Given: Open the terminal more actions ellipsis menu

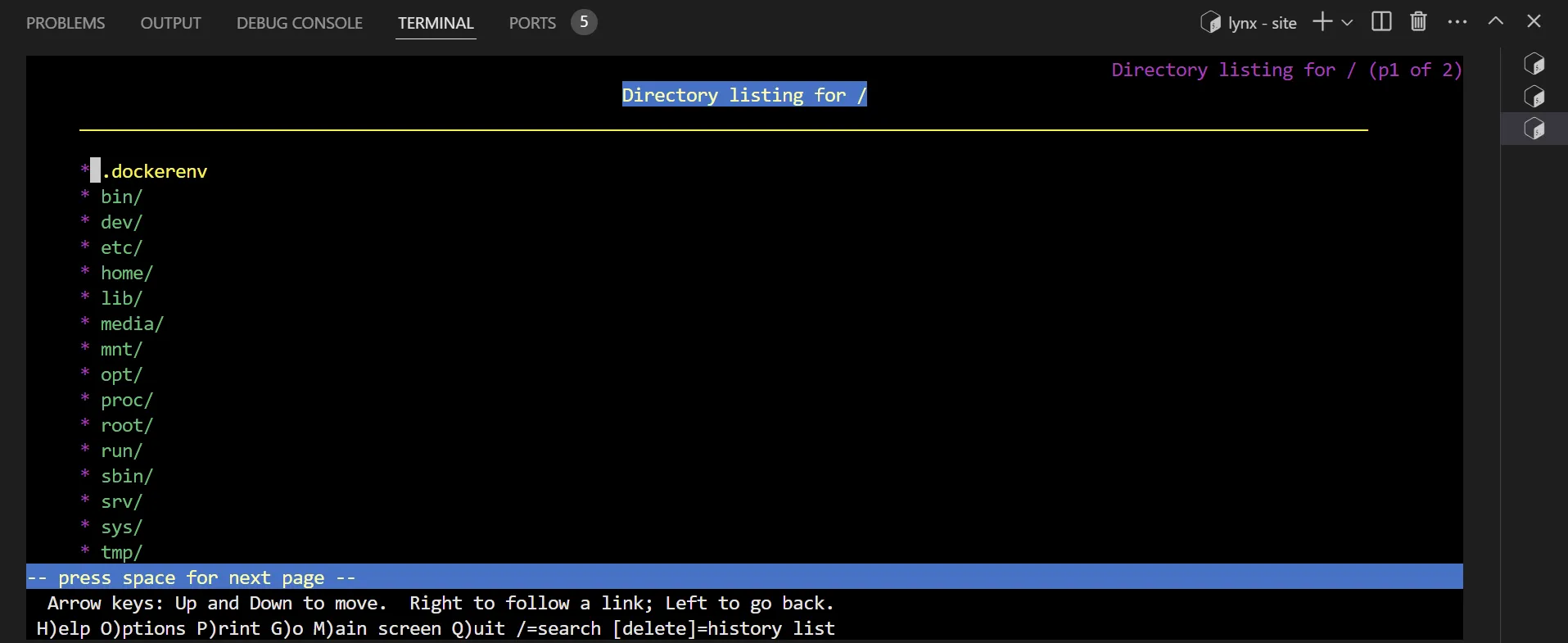Looking at the screenshot, I should pyautogui.click(x=1457, y=22).
